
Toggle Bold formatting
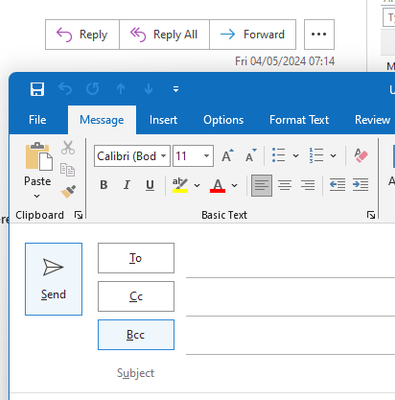coord(104,185)
